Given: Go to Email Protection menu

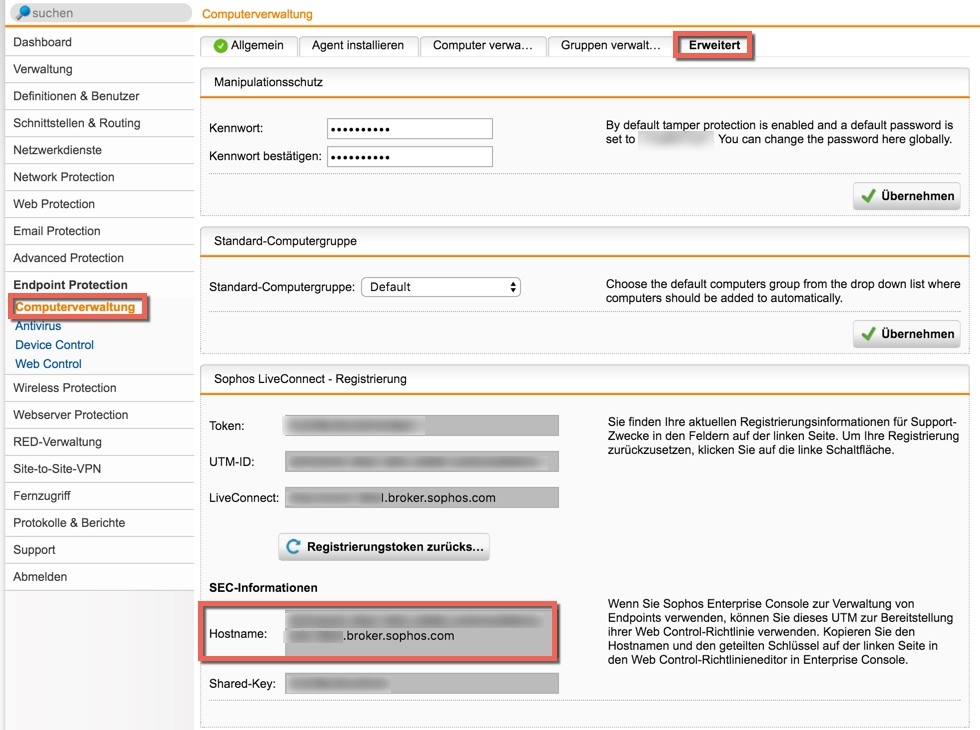Looking at the screenshot, I should [99, 231].
